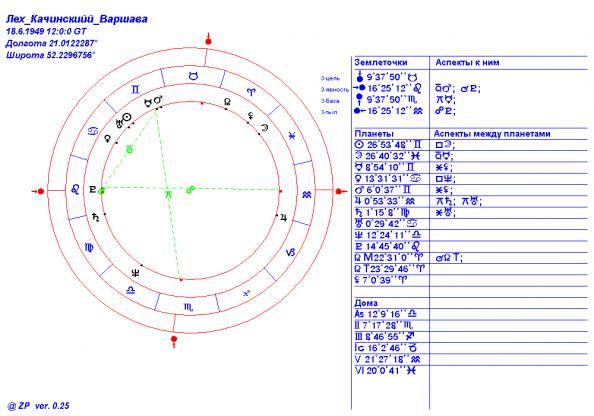
Task: Select the red marker left of the wheel
Action: click(39, 191)
